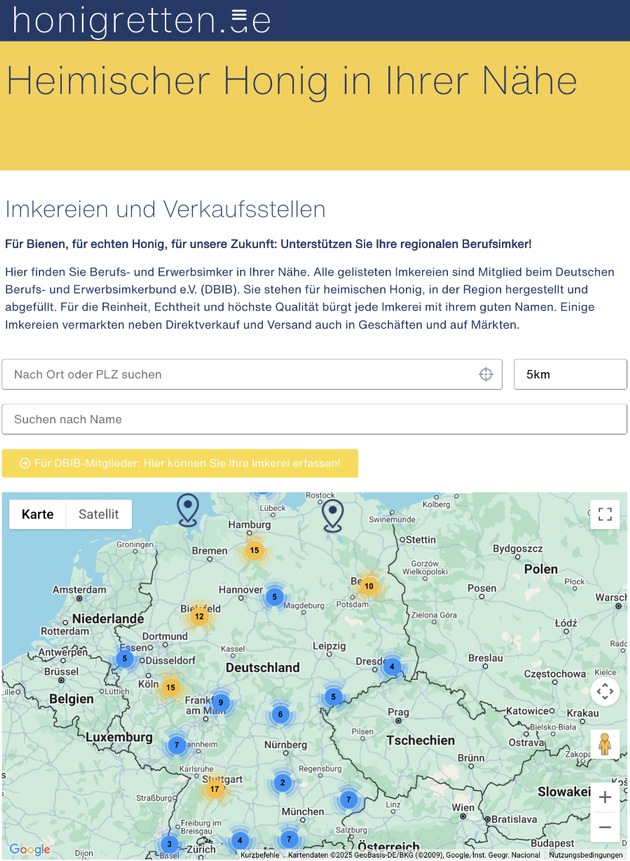Viewport: 630px width, 861px height.
Task: Open the 5 cluster near Essen
Action: click(x=125, y=658)
